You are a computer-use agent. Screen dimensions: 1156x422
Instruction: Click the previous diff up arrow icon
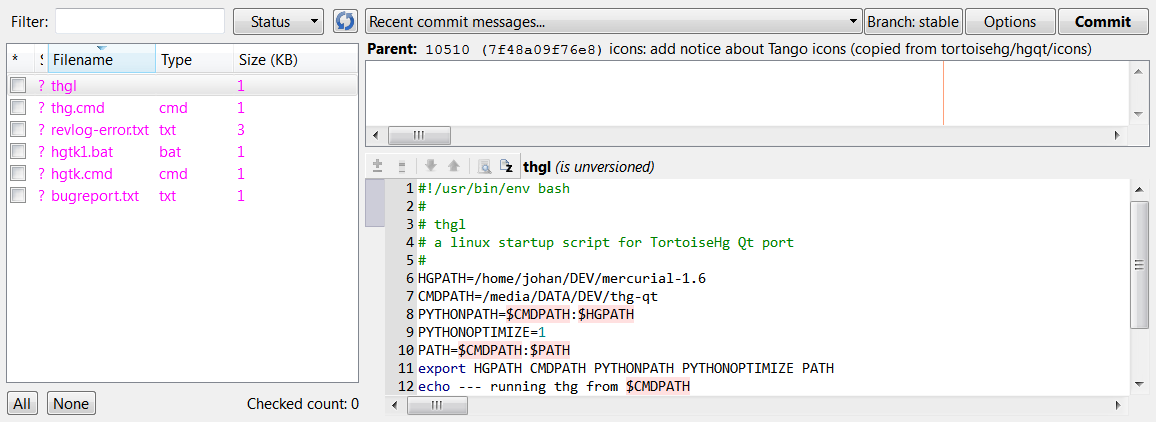453,167
